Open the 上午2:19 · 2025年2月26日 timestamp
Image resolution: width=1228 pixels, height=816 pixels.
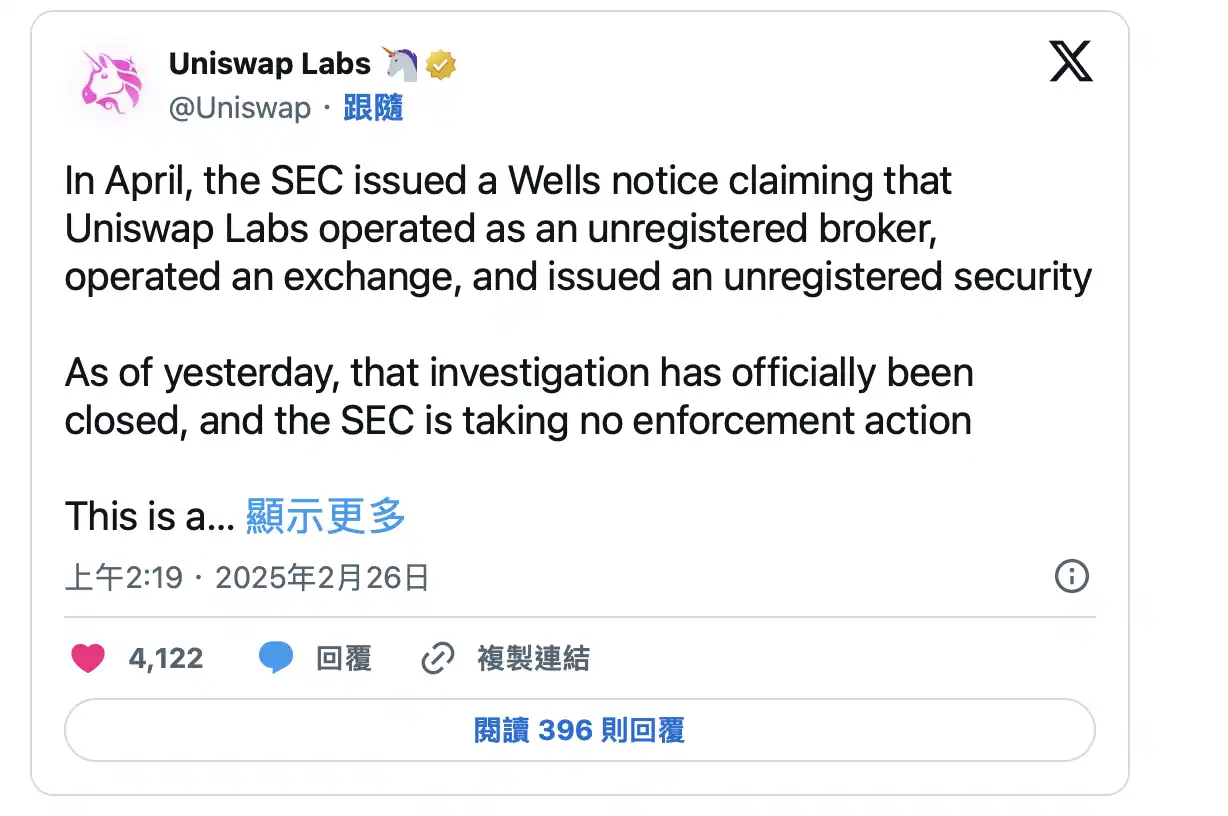pos(247,577)
